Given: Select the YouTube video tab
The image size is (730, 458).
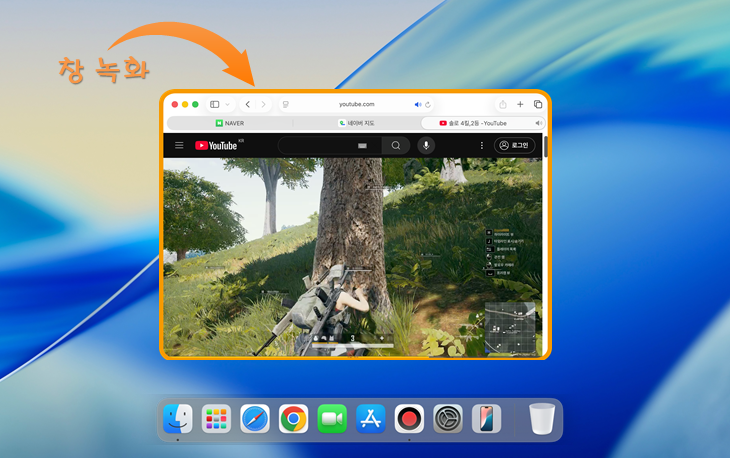Looking at the screenshot, I should tap(483, 123).
